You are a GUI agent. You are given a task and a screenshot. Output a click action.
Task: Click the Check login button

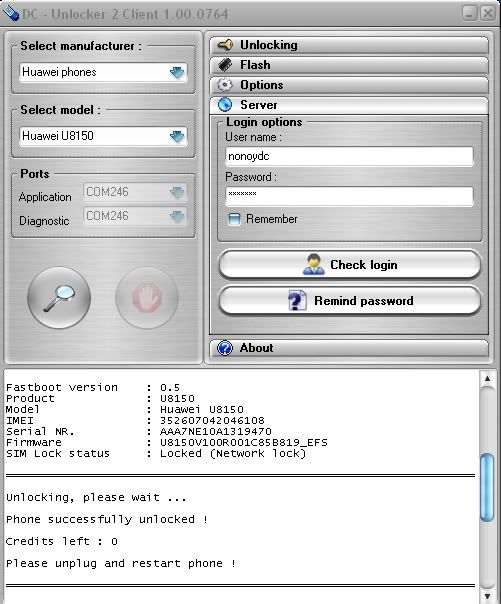point(350,265)
